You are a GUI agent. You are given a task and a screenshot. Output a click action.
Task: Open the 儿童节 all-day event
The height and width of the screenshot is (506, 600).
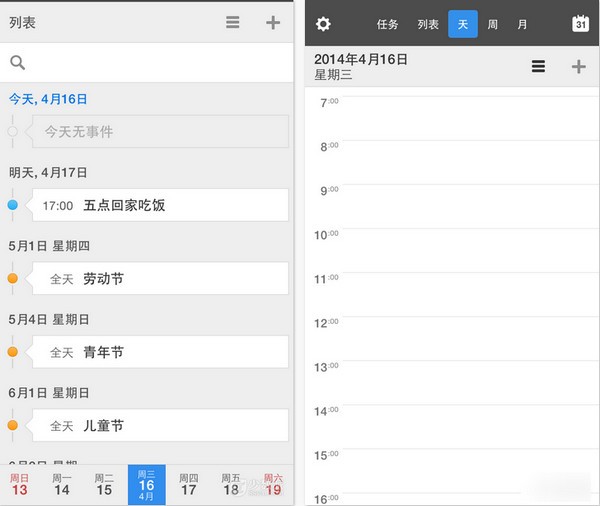click(160, 425)
